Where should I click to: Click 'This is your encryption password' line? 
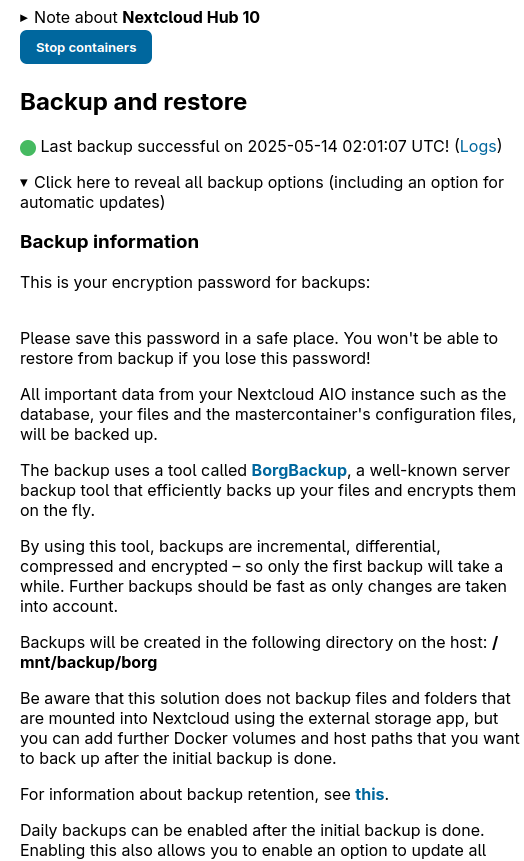click(x=195, y=282)
